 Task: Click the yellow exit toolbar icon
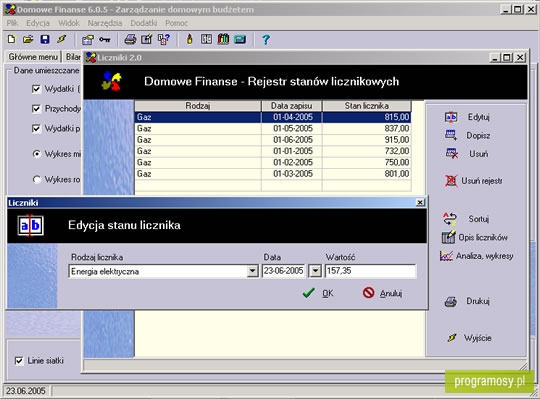point(62,39)
